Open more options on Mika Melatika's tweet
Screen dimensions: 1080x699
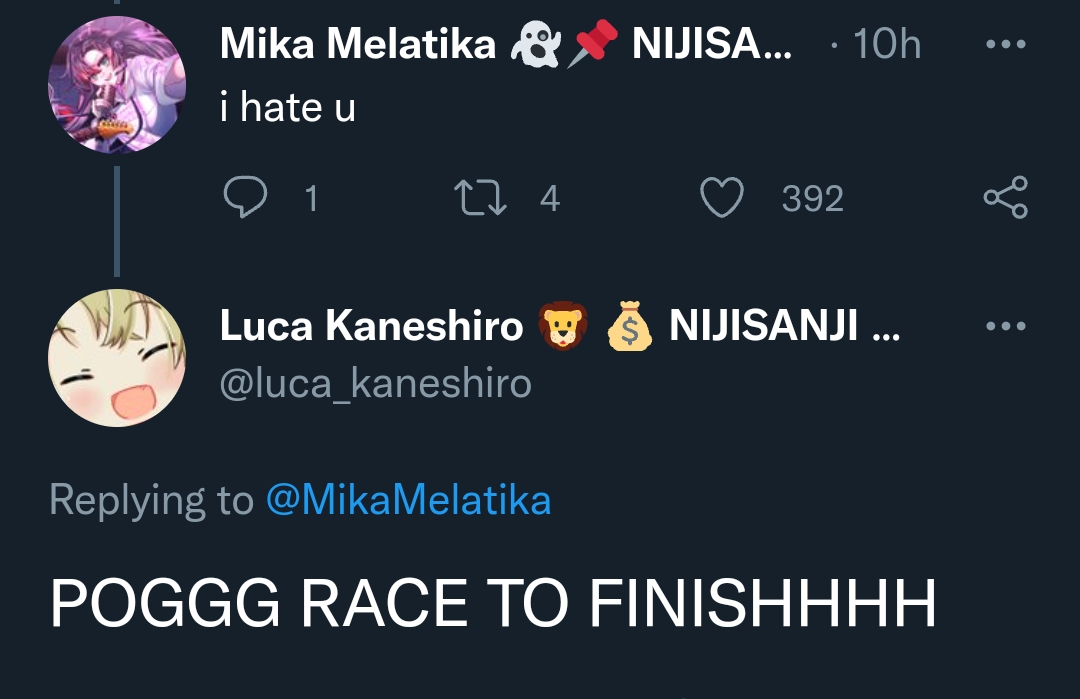[x=1005, y=45]
